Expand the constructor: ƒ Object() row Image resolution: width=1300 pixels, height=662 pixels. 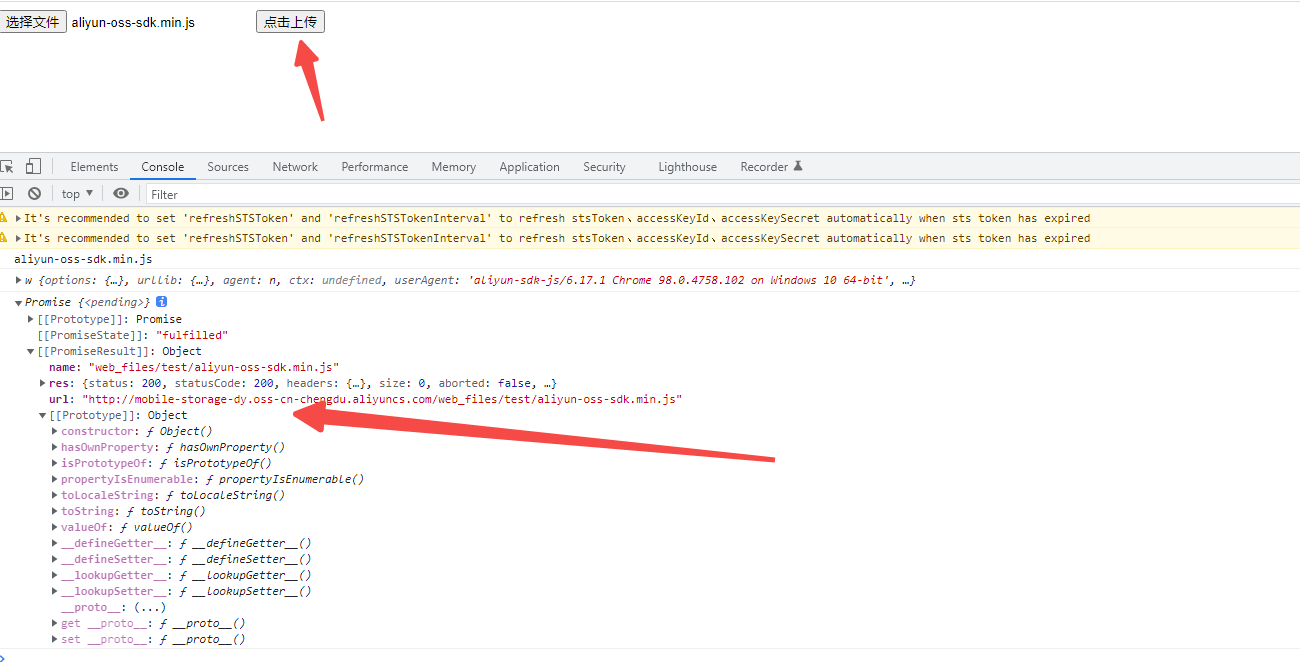coord(54,431)
